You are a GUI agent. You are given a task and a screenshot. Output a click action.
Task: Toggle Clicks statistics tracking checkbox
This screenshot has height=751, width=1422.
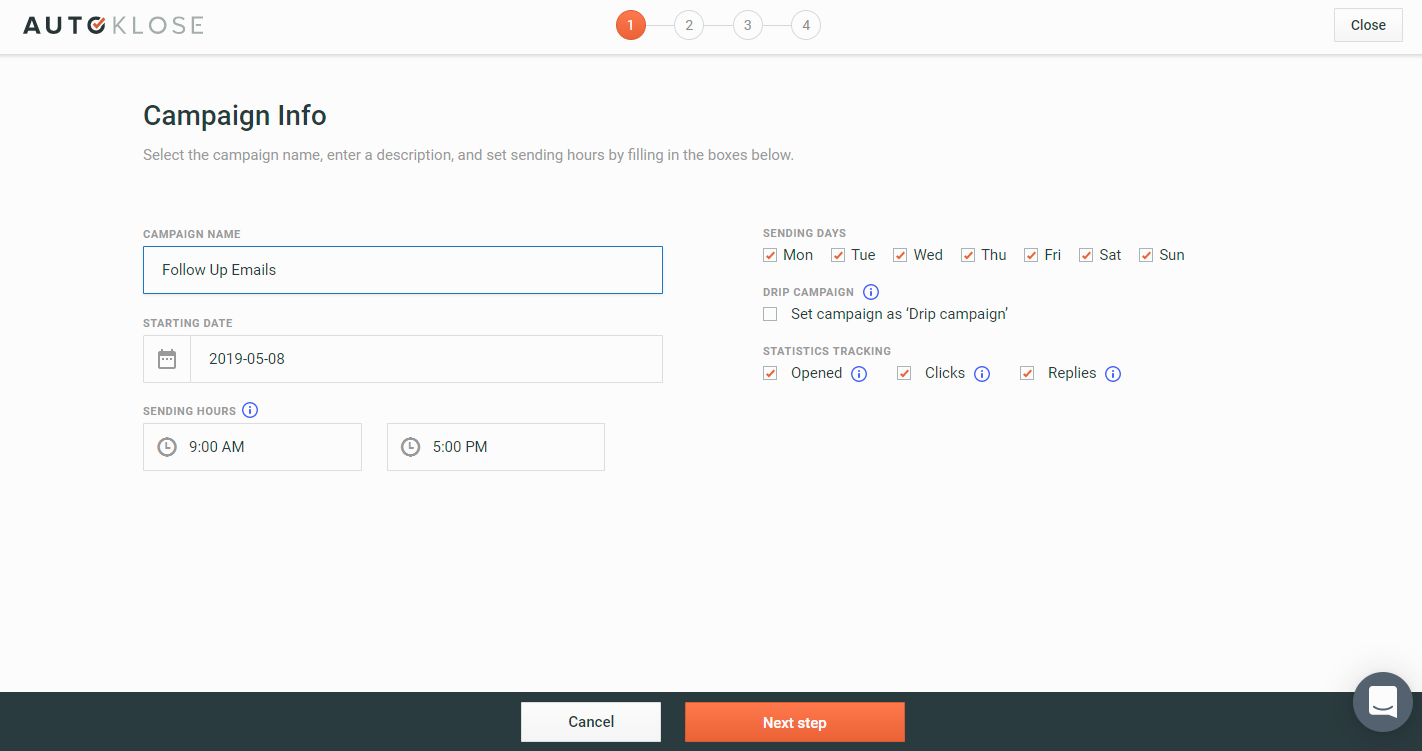904,373
